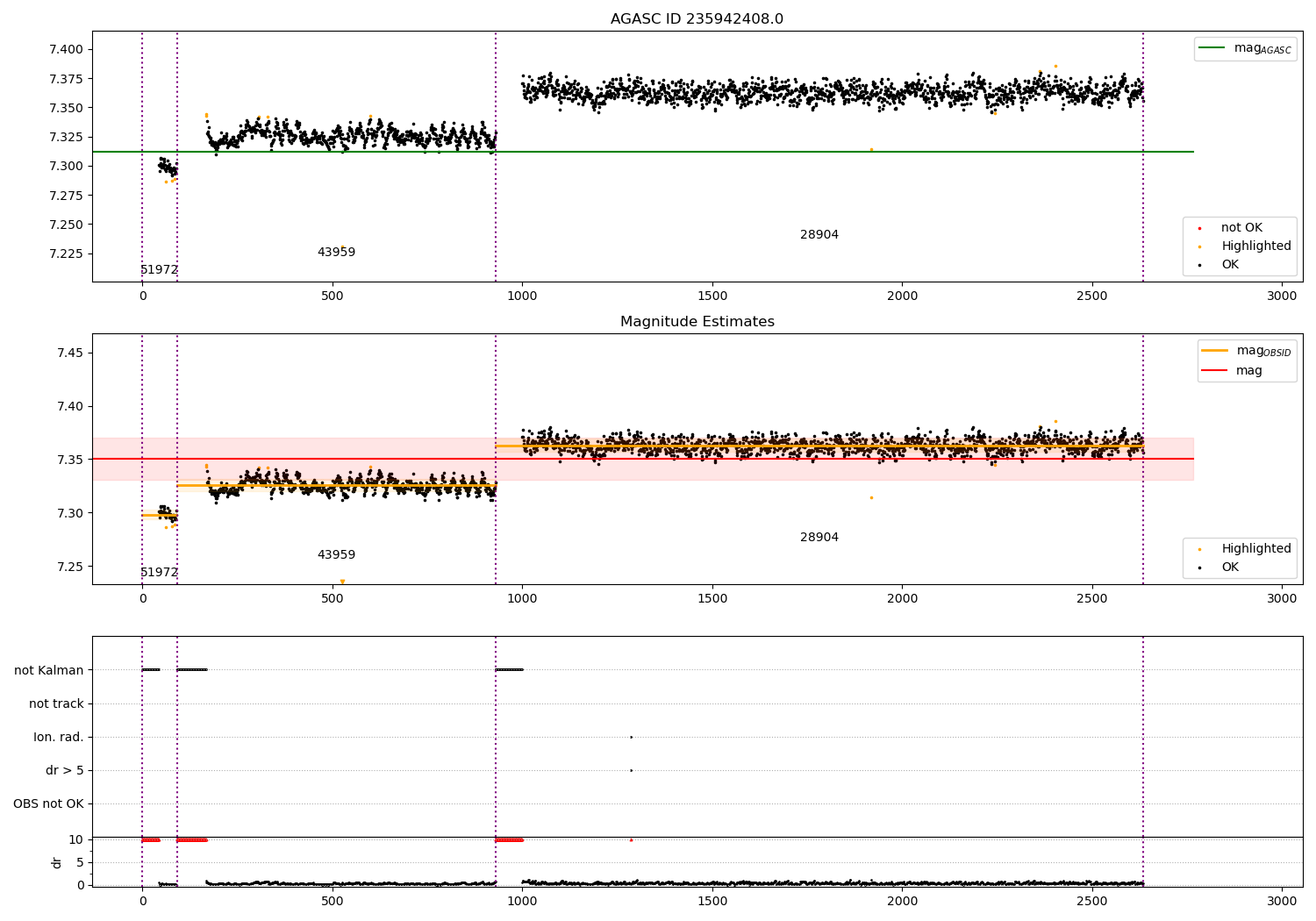Click "OK" legend entry in the top plot

point(1230,265)
